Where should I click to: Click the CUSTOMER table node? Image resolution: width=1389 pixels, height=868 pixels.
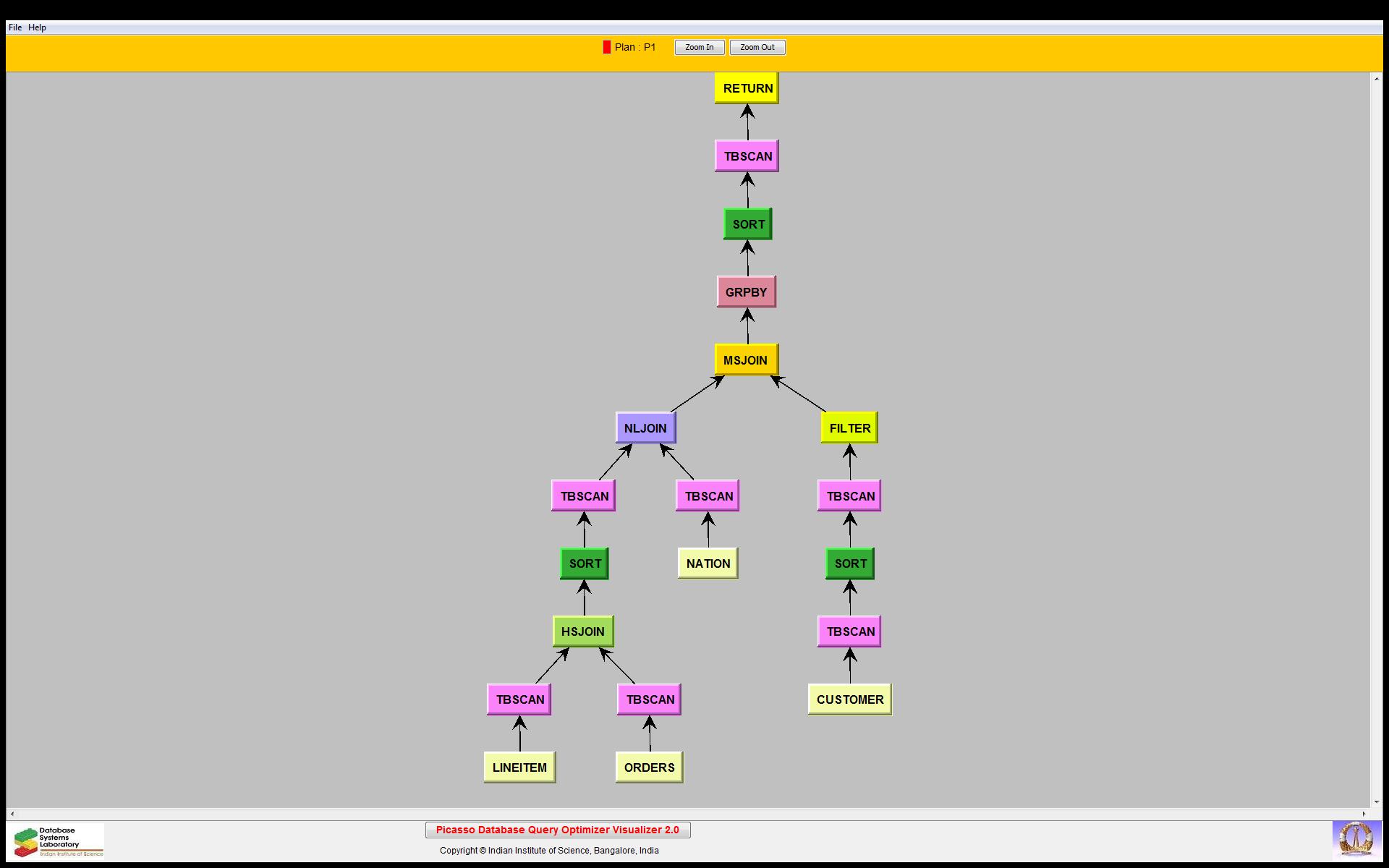pyautogui.click(x=849, y=699)
